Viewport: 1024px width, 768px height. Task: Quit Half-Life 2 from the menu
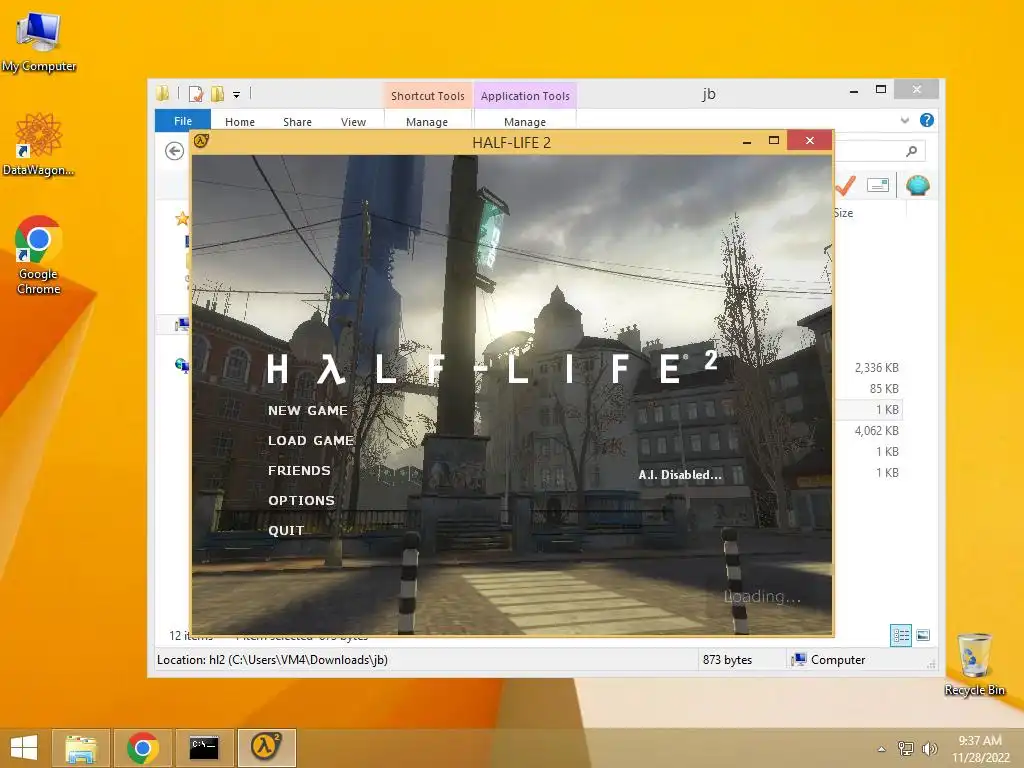[x=286, y=531]
